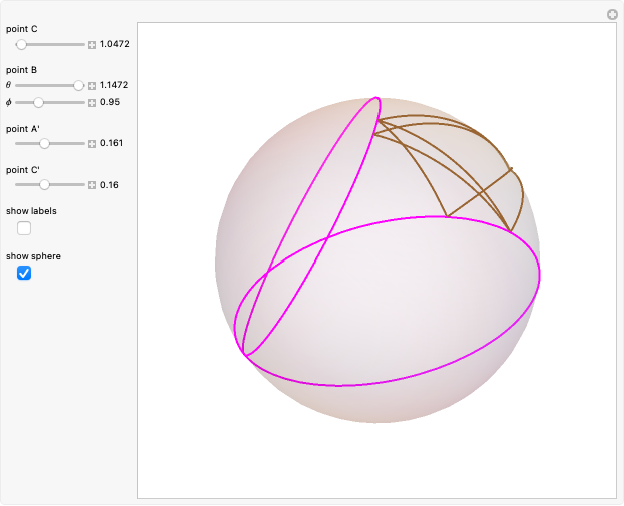Enable the show labels checkbox
The width and height of the screenshot is (624, 506).
pyautogui.click(x=24, y=228)
